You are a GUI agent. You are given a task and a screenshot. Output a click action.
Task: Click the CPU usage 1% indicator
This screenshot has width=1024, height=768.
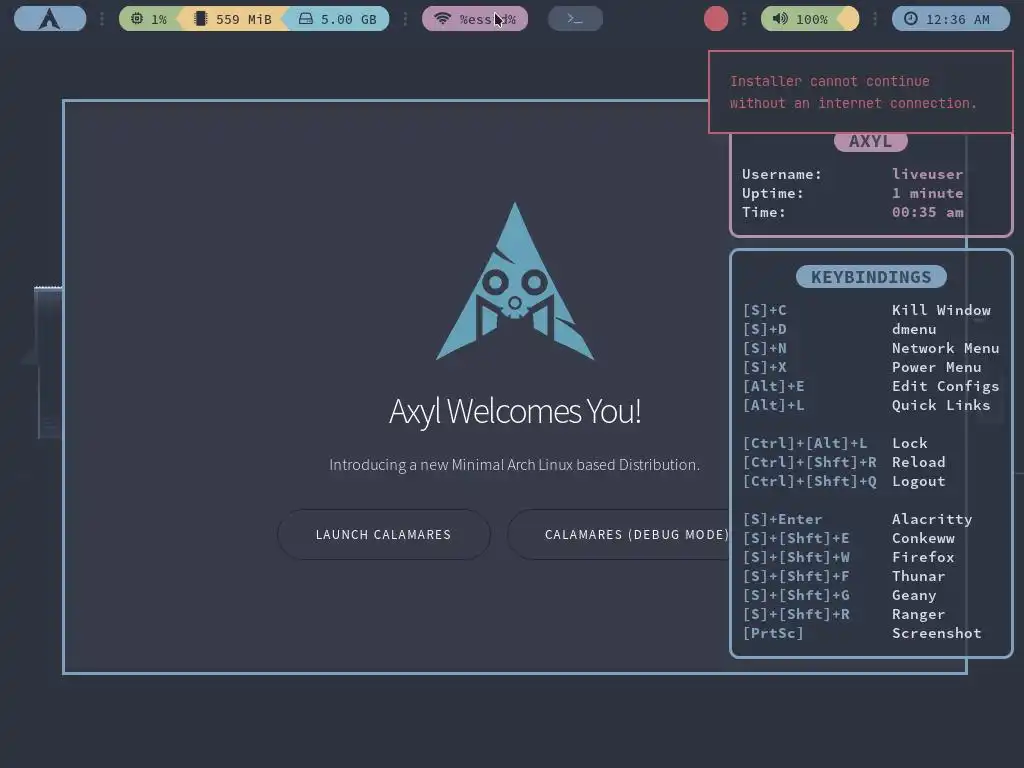149,19
